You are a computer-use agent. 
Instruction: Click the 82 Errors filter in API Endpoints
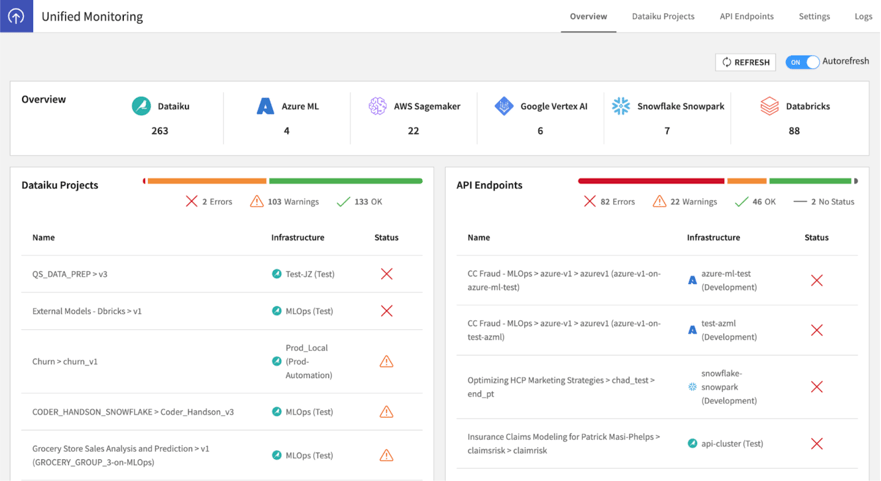[x=609, y=201]
